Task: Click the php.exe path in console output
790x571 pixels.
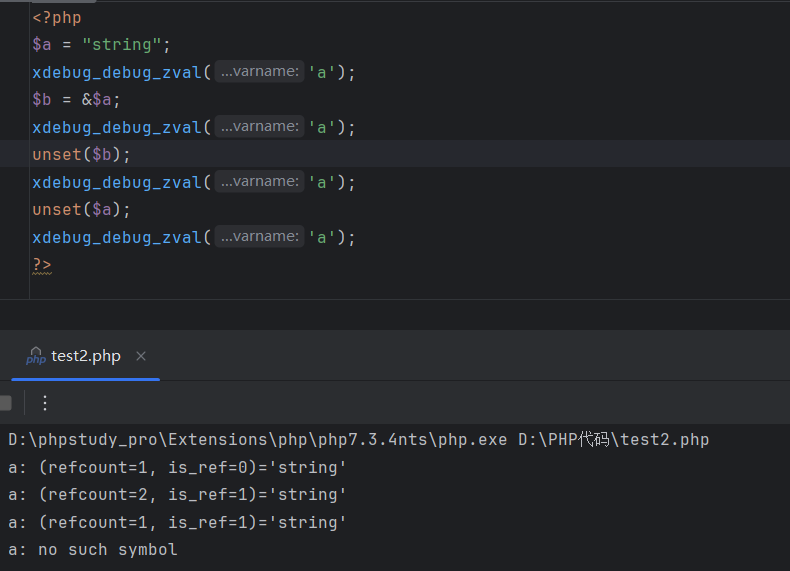Action: [258, 440]
